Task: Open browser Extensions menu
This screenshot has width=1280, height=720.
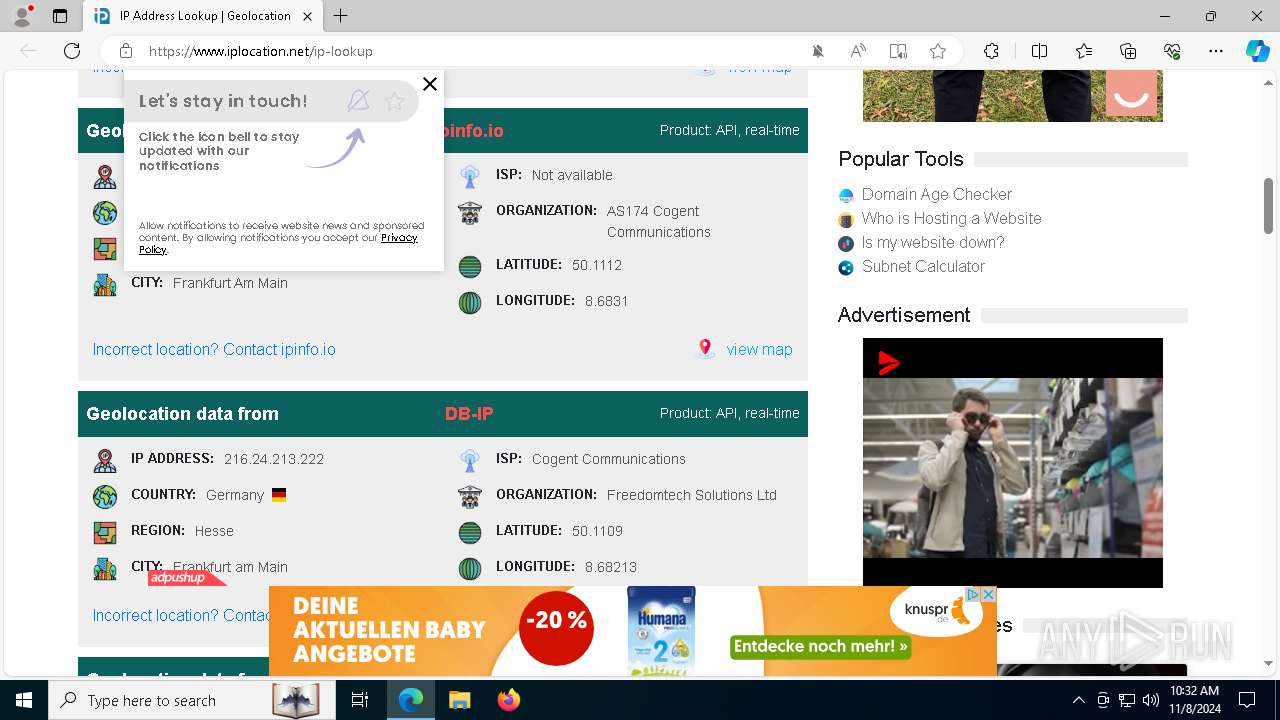Action: click(x=991, y=51)
